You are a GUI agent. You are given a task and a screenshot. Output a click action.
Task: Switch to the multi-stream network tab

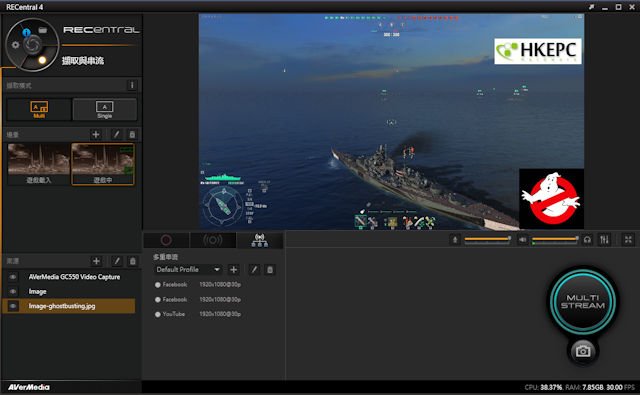click(260, 240)
